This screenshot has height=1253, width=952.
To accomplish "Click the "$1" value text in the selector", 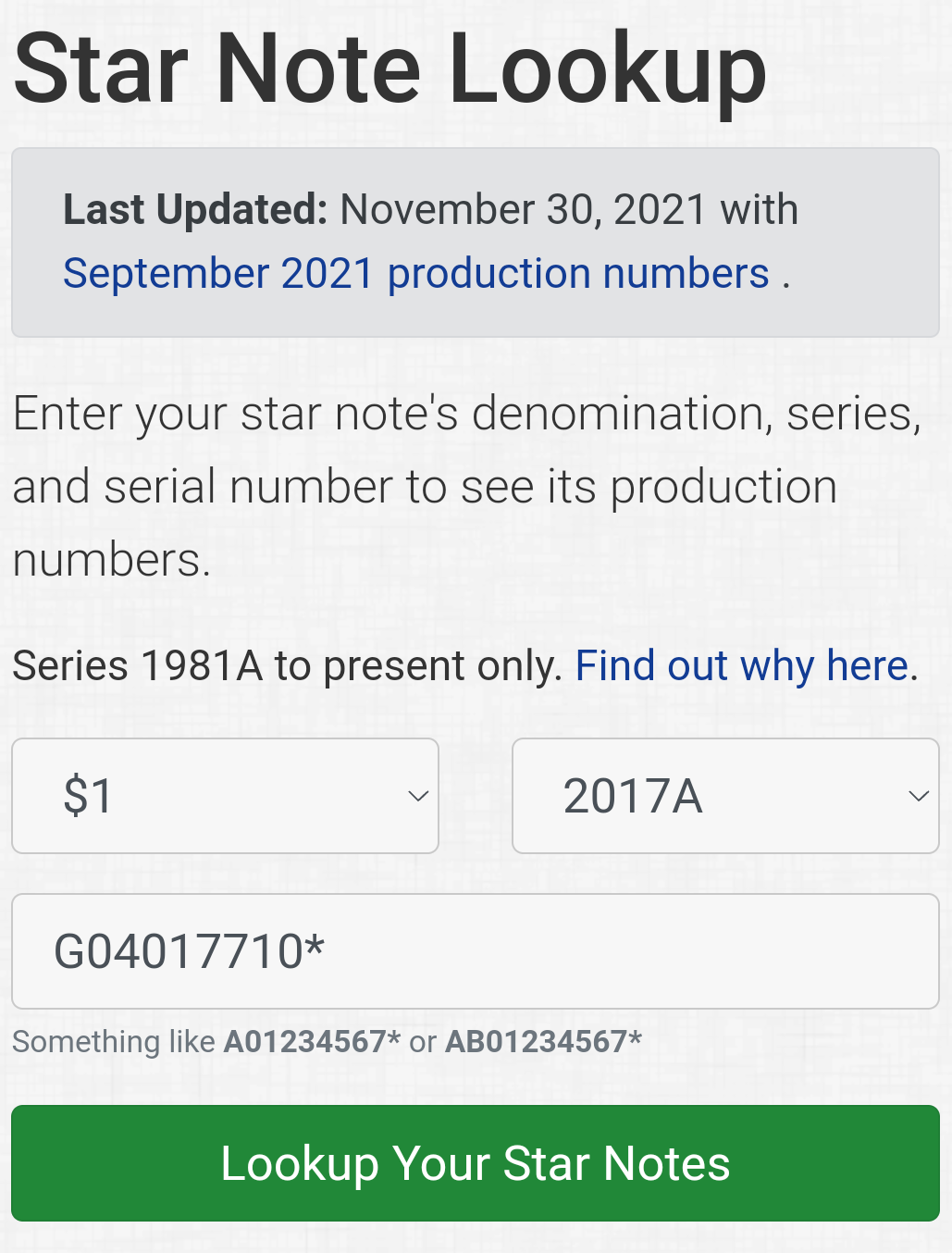I will pos(88,796).
